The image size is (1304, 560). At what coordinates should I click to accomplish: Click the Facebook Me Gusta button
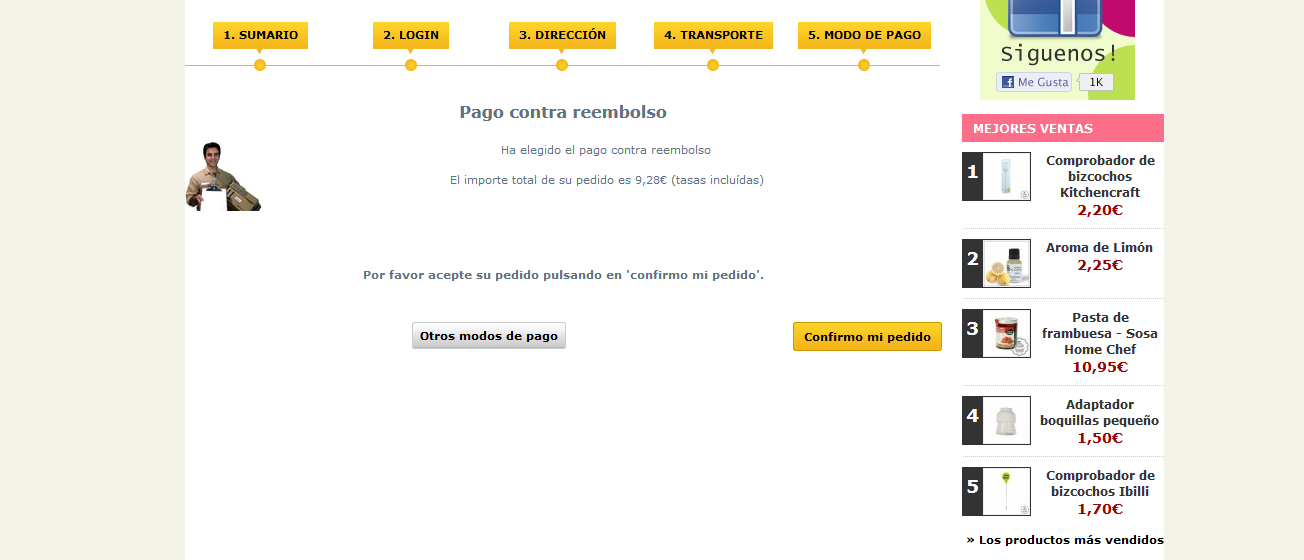pyautogui.click(x=1034, y=82)
